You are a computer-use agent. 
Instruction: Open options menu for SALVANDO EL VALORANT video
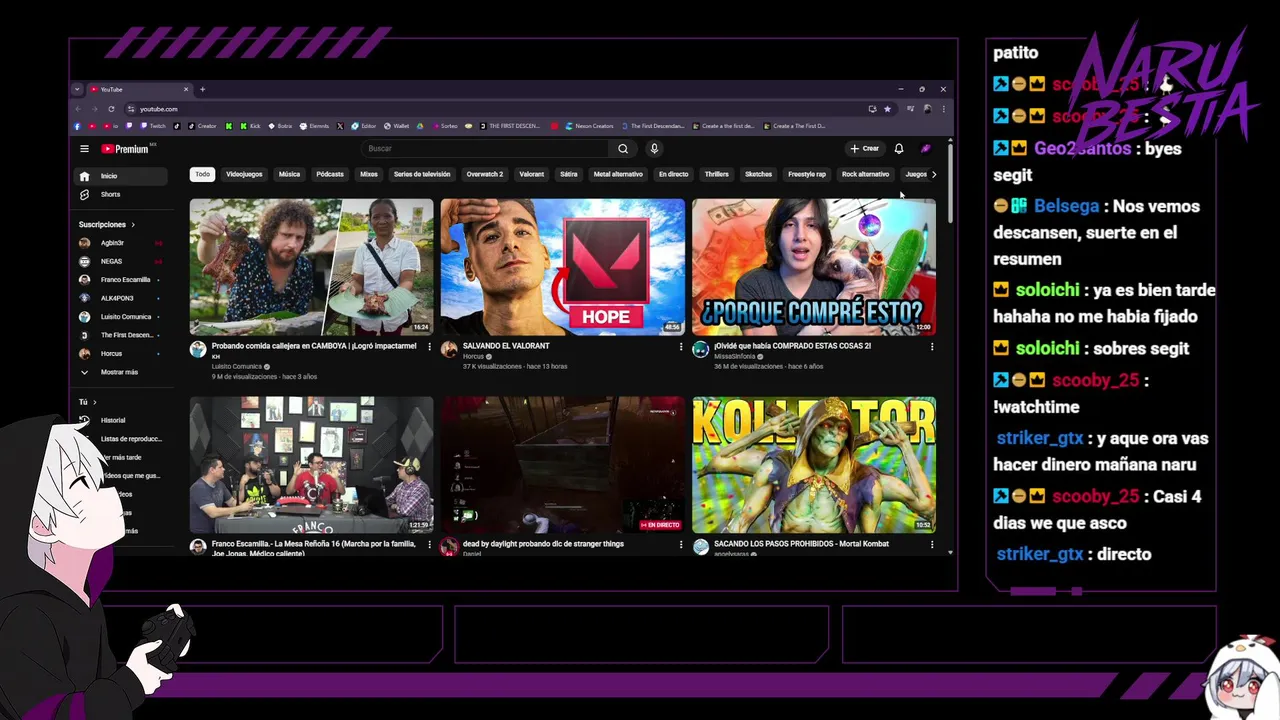coord(681,347)
